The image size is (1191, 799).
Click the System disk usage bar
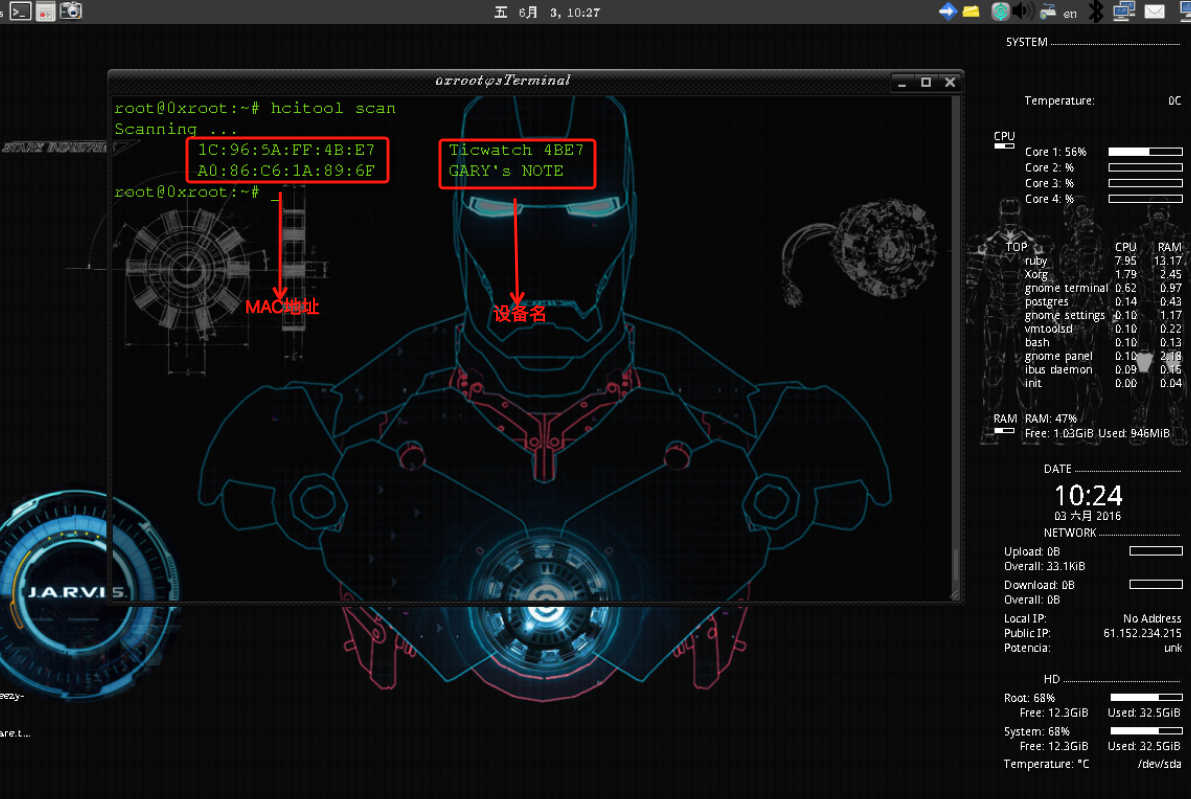tap(1146, 731)
